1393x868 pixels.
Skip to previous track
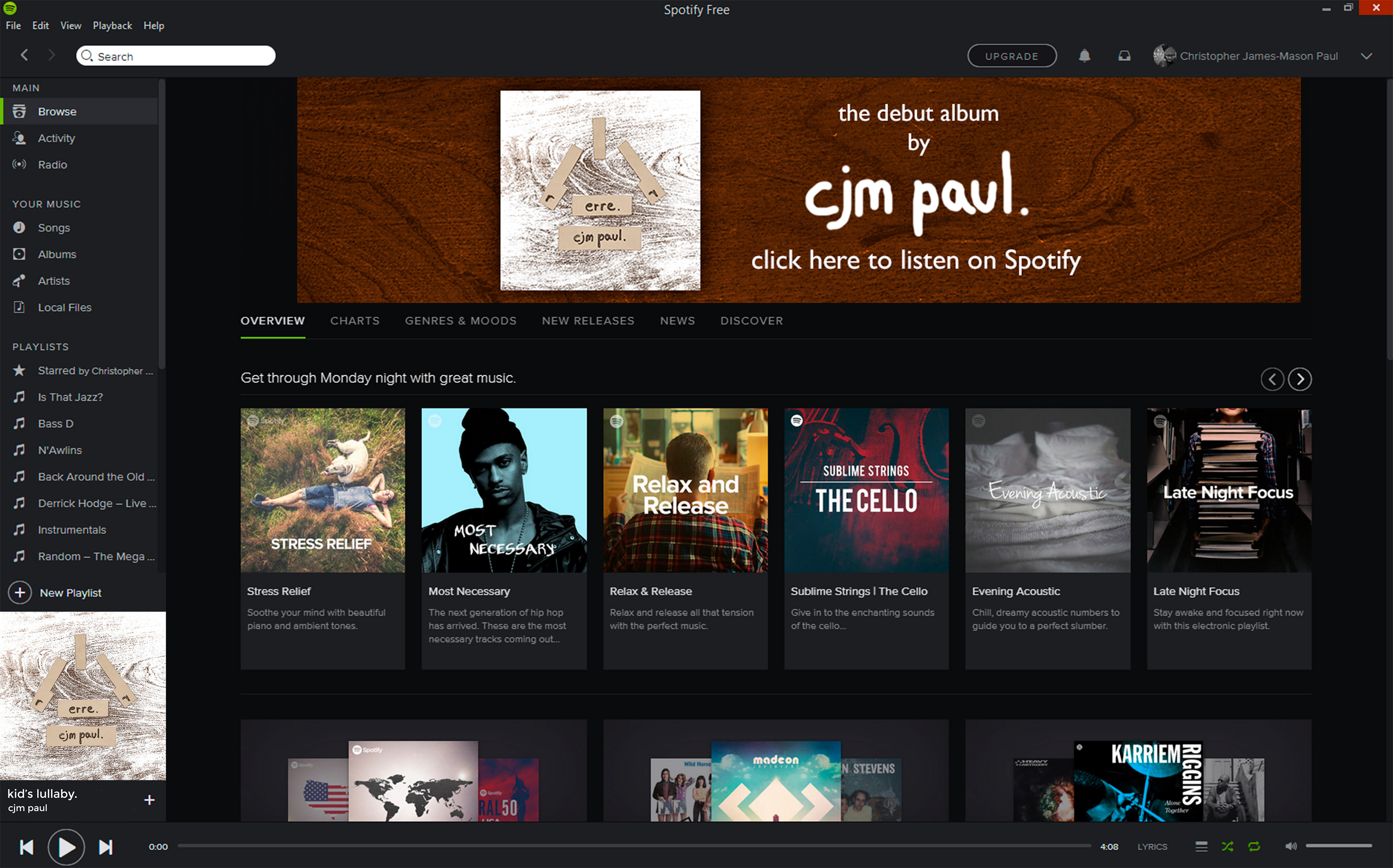(26, 847)
